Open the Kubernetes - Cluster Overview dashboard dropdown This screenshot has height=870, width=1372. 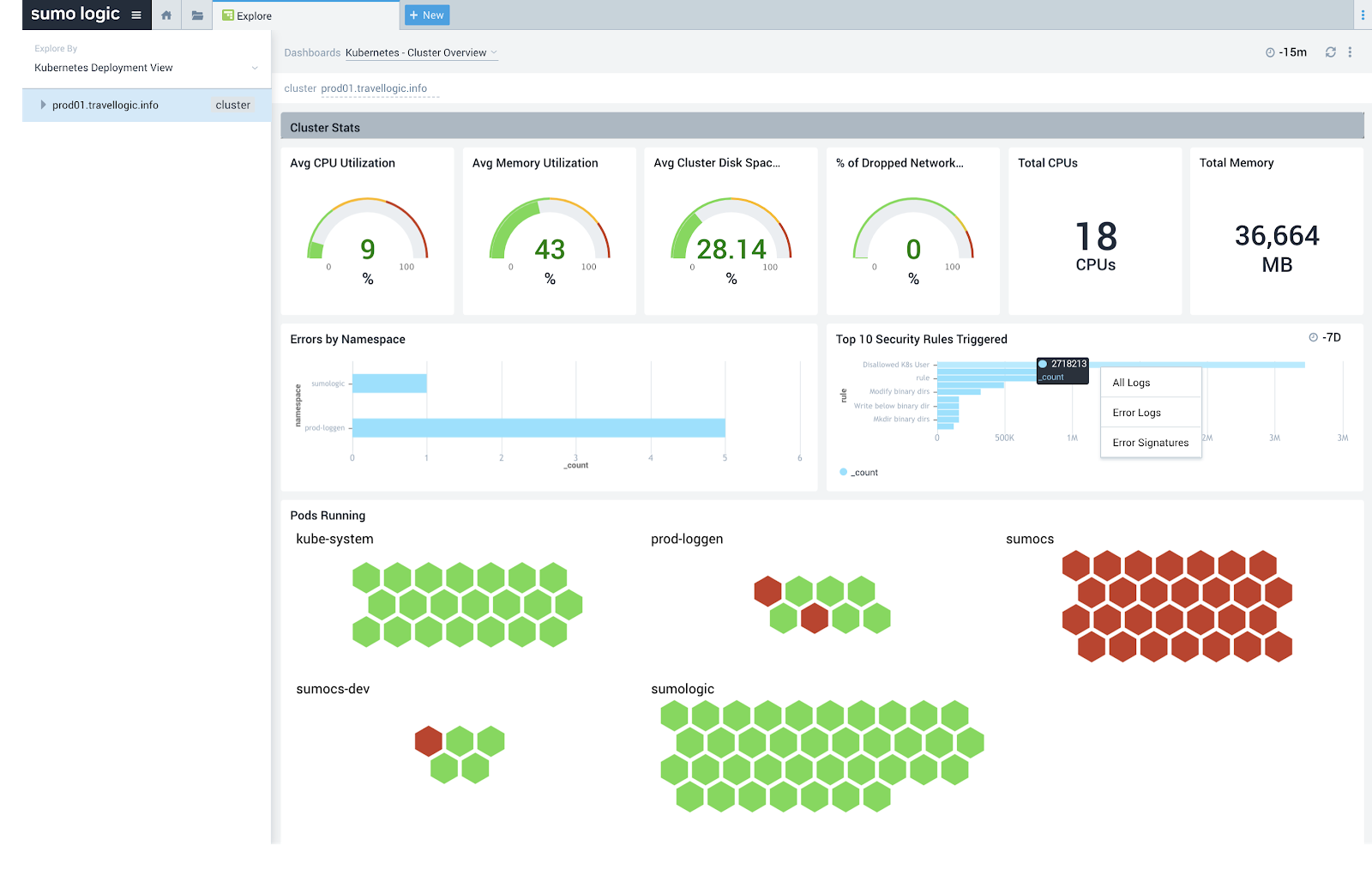421,52
